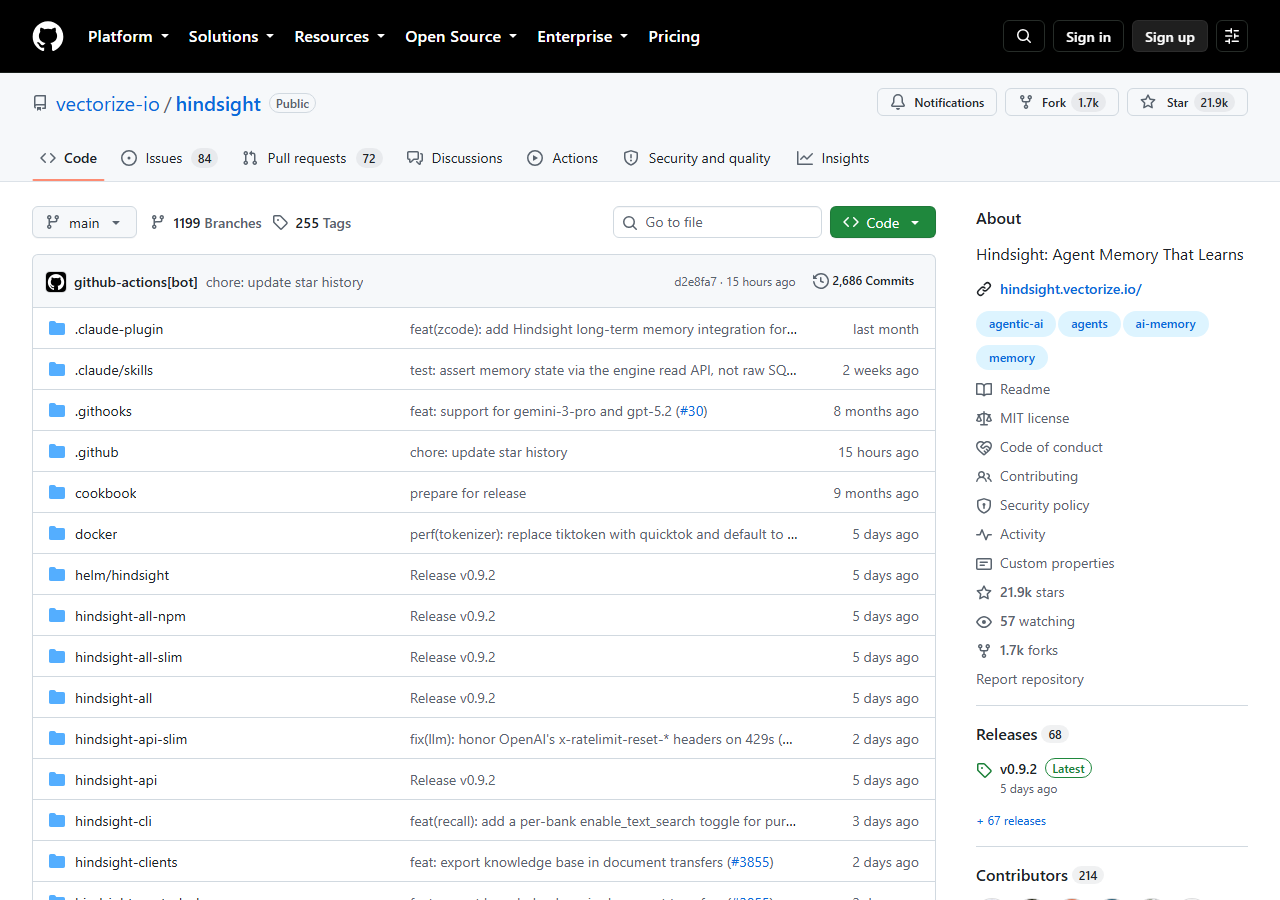Open the Insights tab
Screen dimensions: 1280x900
coord(833,158)
